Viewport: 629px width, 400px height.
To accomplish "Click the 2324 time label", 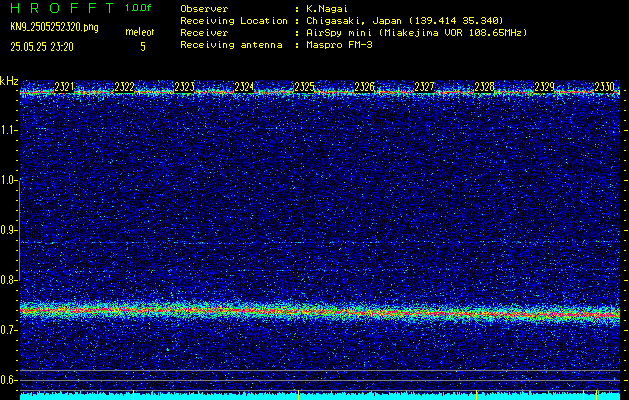I will (244, 87).
